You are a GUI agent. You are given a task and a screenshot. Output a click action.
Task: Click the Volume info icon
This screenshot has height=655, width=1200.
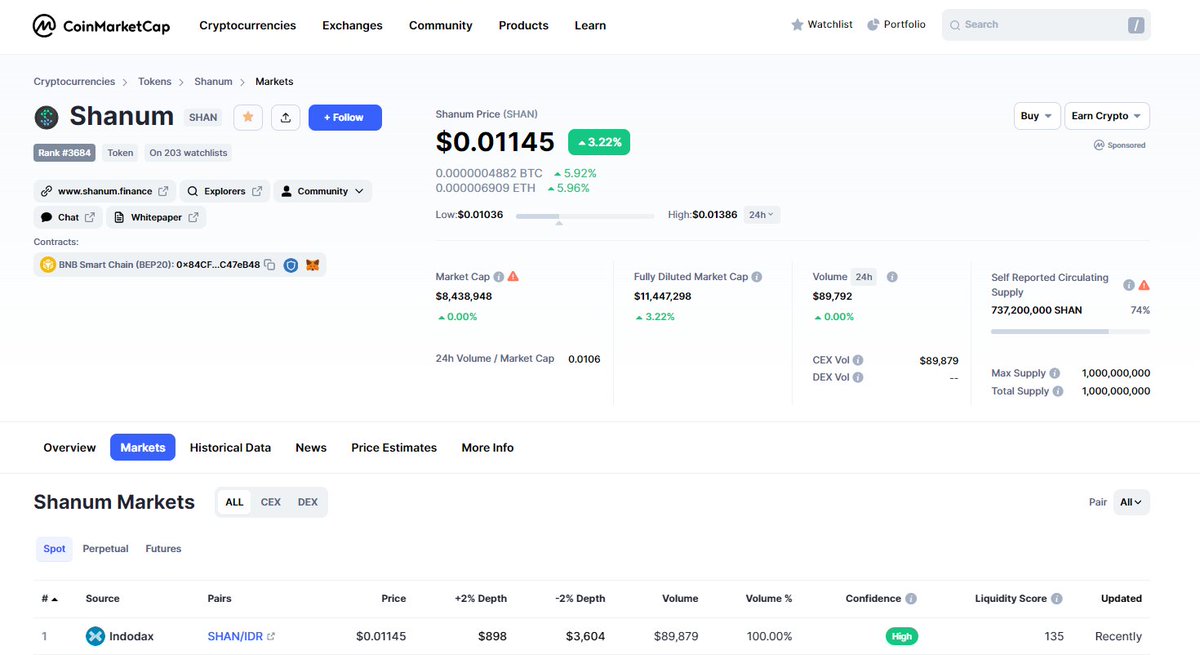tap(892, 277)
